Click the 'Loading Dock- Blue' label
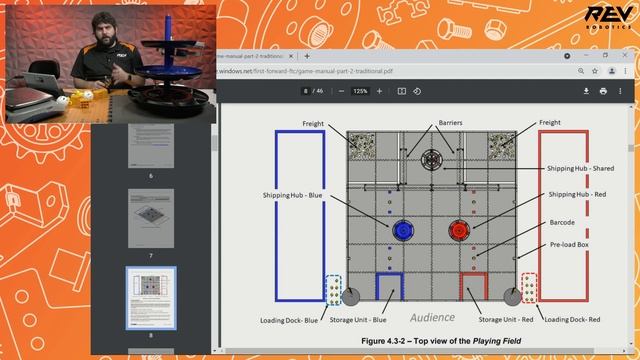Image resolution: width=640 pixels, height=360 pixels. click(289, 320)
